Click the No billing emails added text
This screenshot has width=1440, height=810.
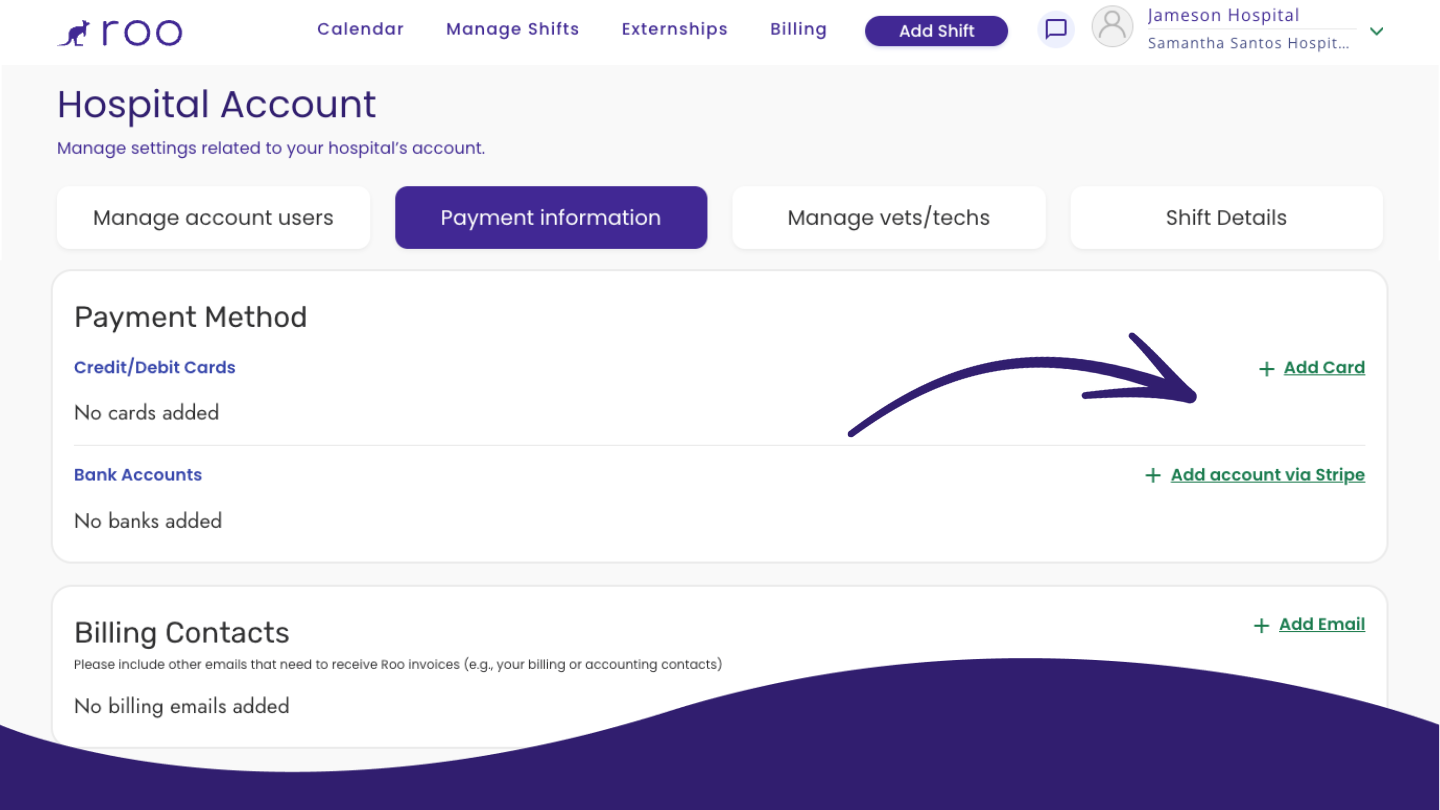point(181,706)
